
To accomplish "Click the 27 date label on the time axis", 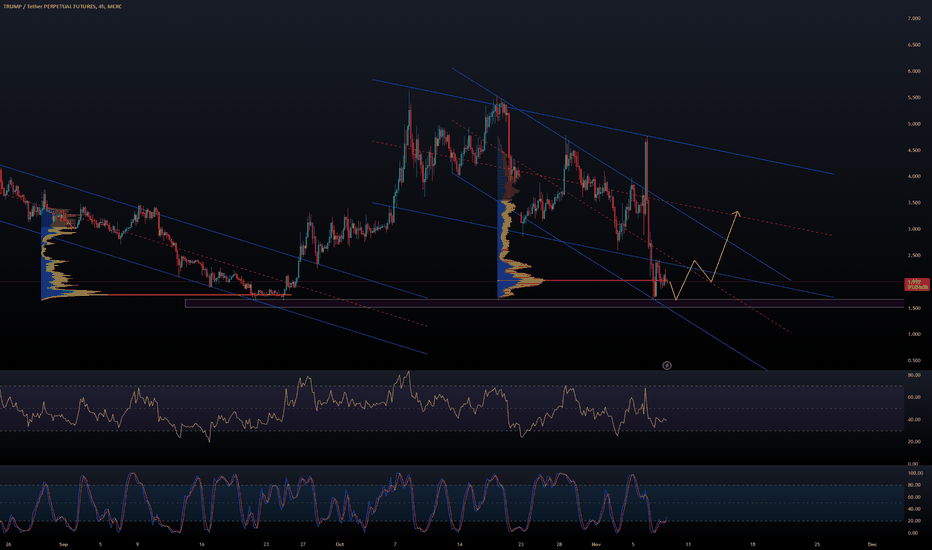I will coord(303,544).
